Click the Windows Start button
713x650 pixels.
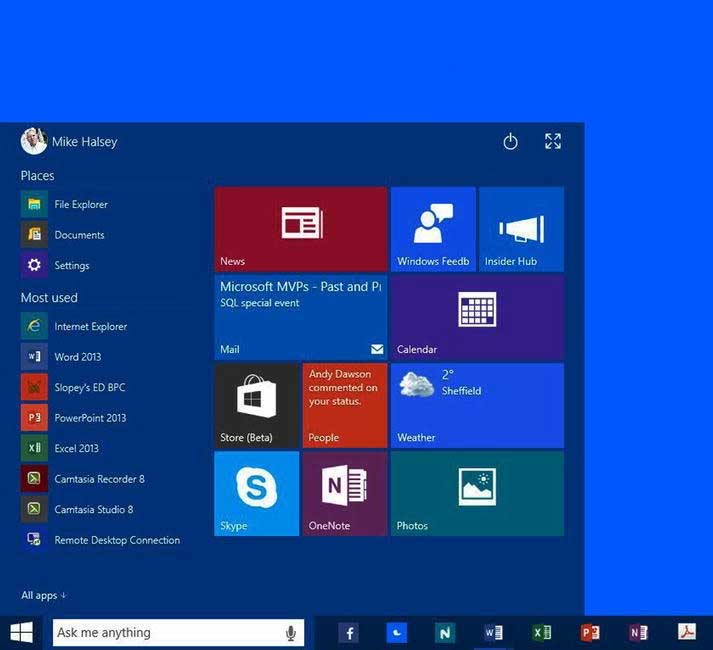(21, 633)
